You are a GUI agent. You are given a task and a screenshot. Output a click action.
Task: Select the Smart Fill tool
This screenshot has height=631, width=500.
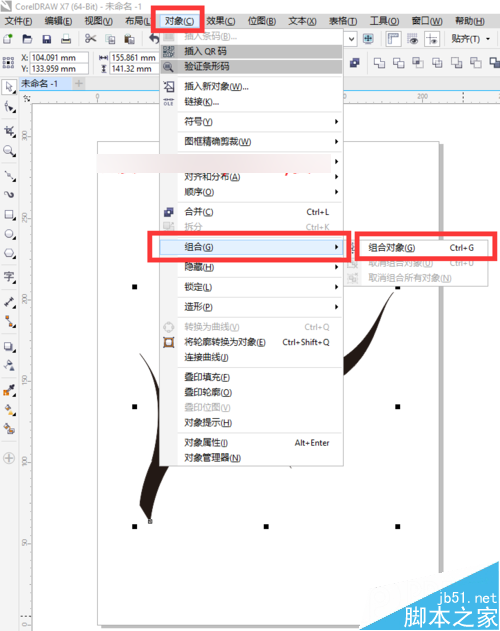9,429
